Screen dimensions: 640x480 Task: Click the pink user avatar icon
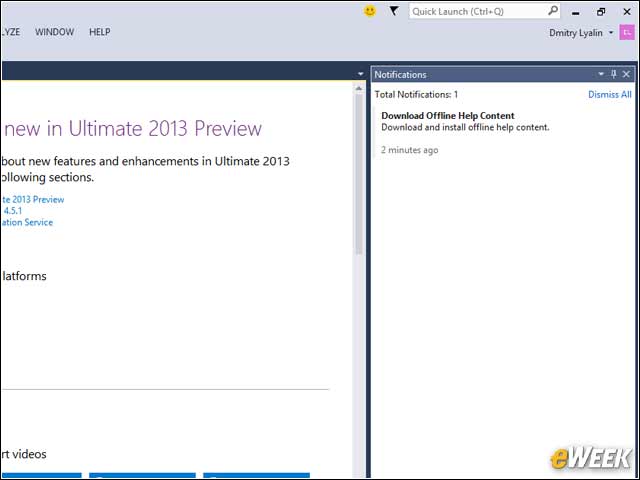[x=627, y=32]
